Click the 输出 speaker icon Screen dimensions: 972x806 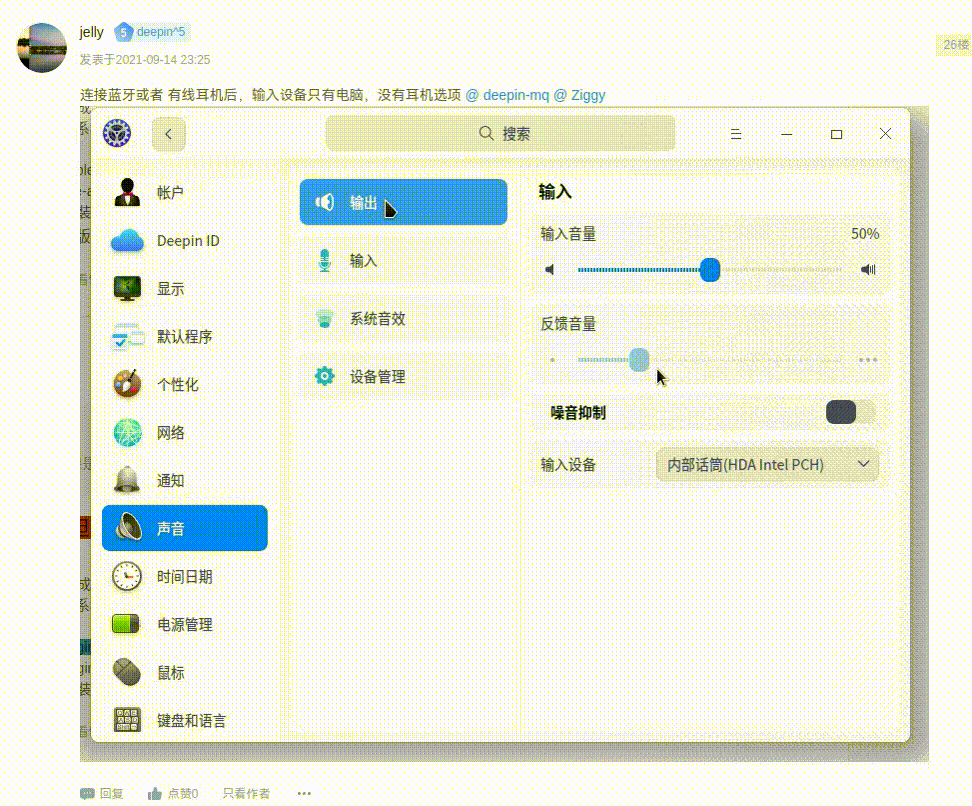click(x=325, y=202)
